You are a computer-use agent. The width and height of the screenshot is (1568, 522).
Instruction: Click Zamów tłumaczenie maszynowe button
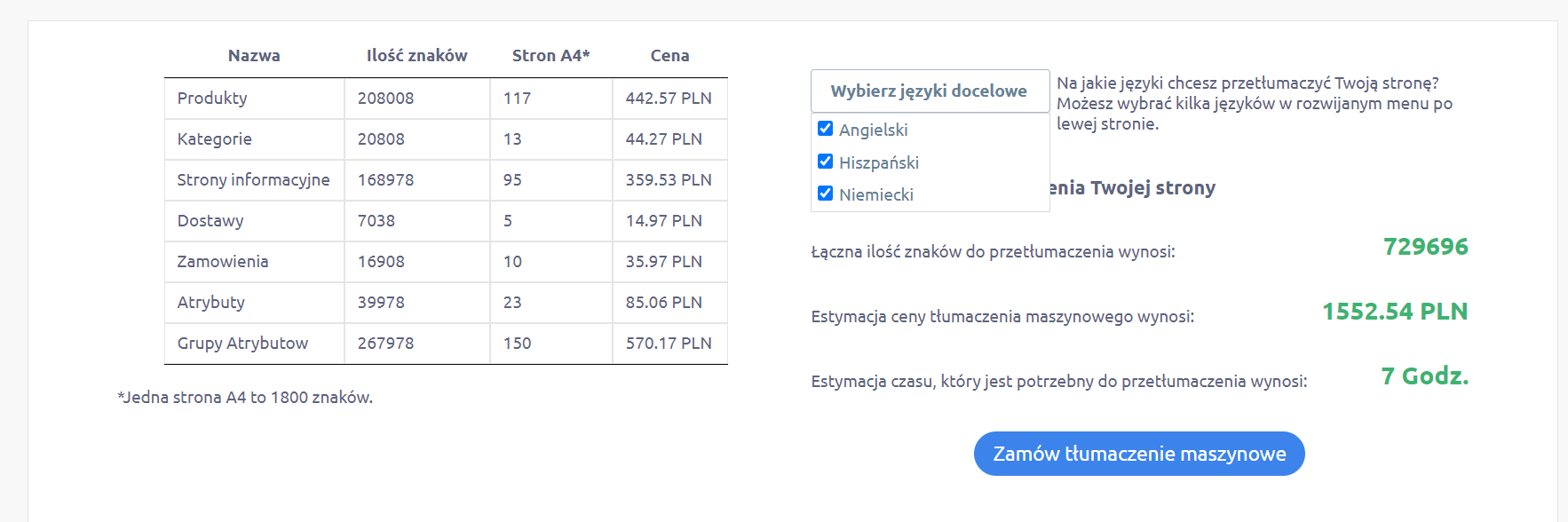click(x=1139, y=454)
